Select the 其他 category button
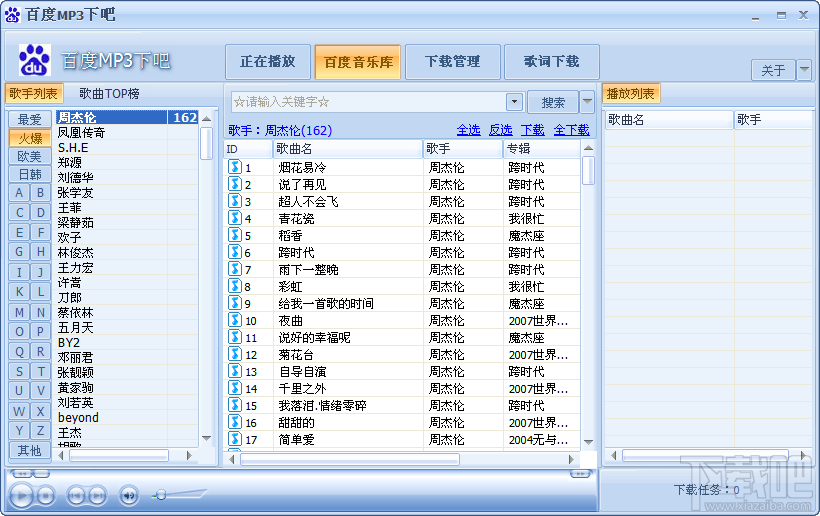 30,450
